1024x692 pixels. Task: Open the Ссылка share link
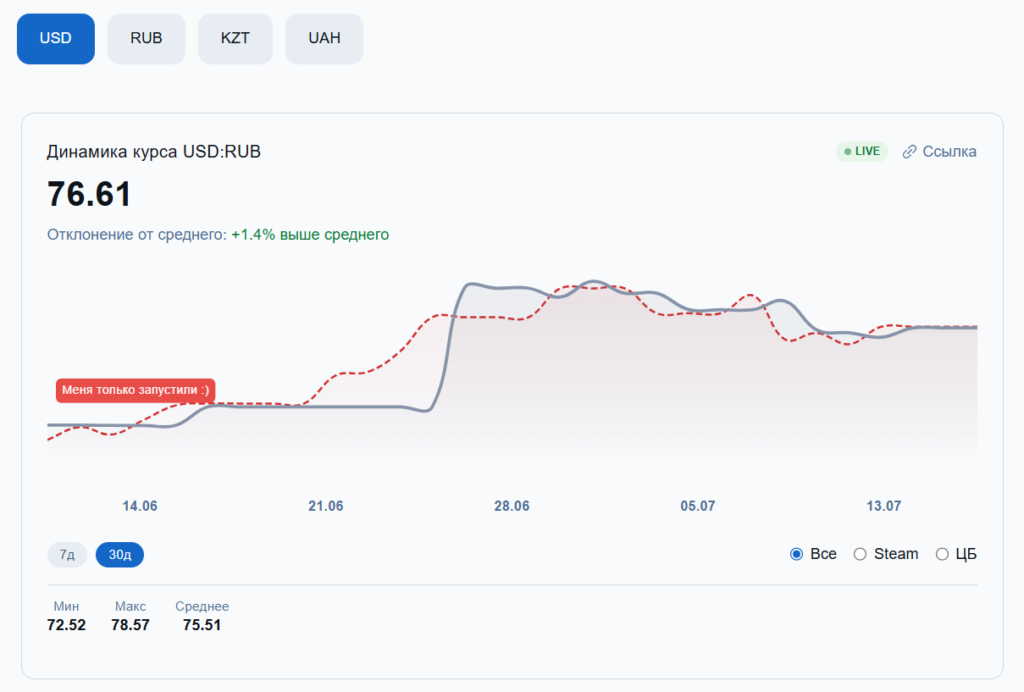point(940,151)
